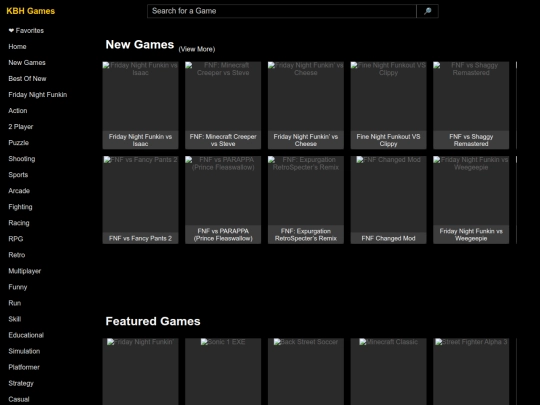Open featured Sonic 1 EXE thumbnail
Screen dimensions: 540x405
tap(223, 372)
